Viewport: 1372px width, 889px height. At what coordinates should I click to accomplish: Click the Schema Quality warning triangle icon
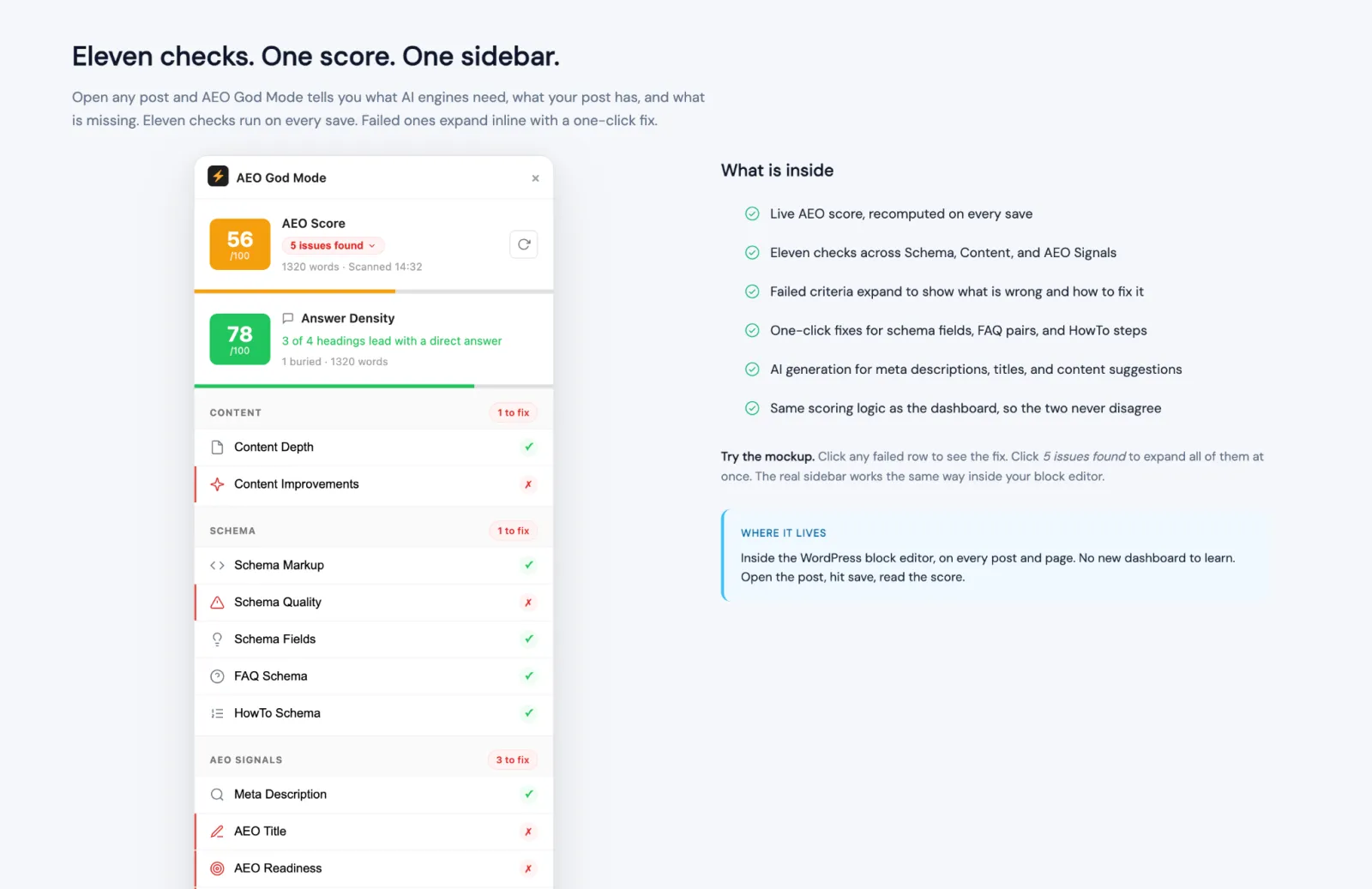(217, 602)
